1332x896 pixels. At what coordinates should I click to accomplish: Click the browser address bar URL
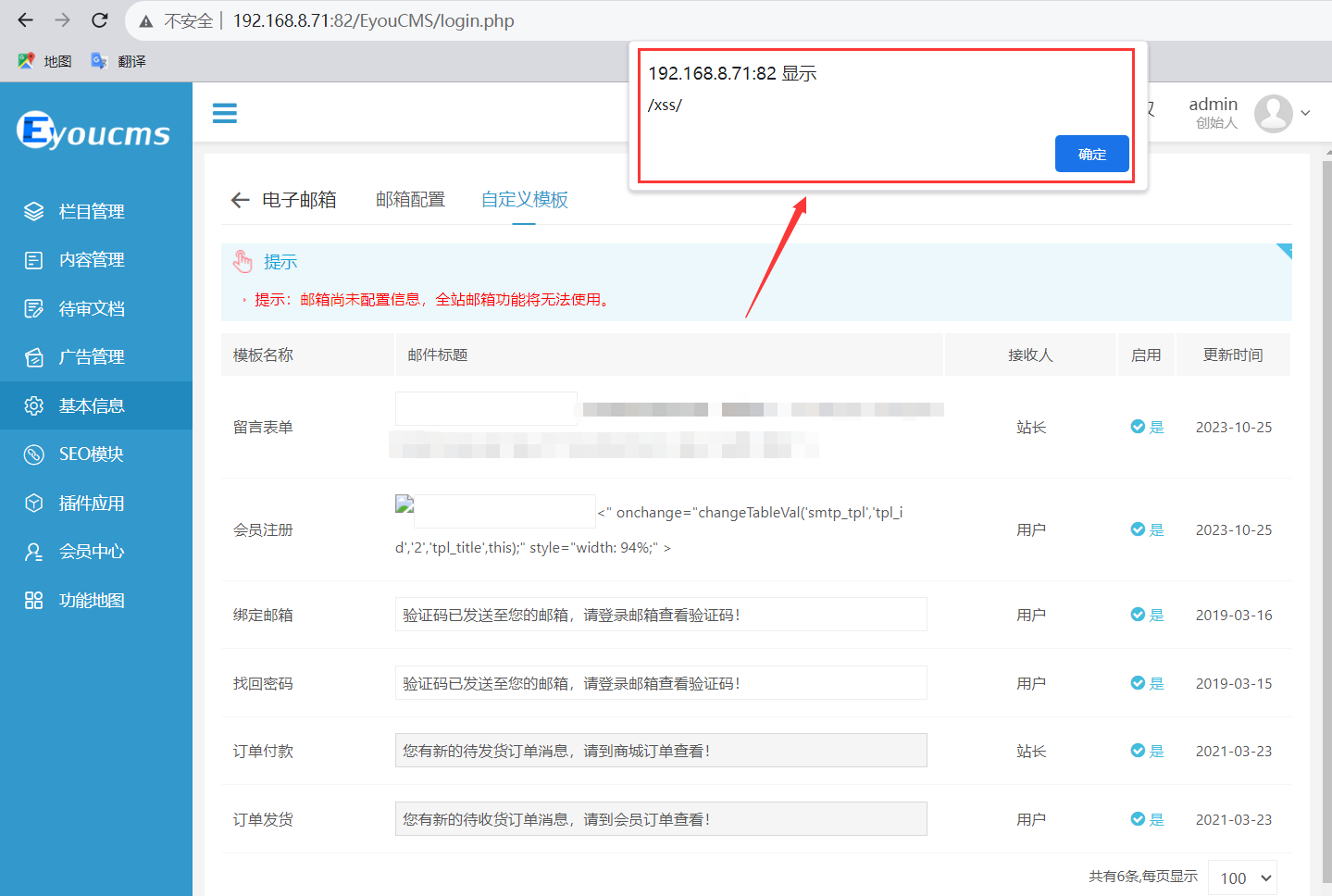click(x=373, y=20)
